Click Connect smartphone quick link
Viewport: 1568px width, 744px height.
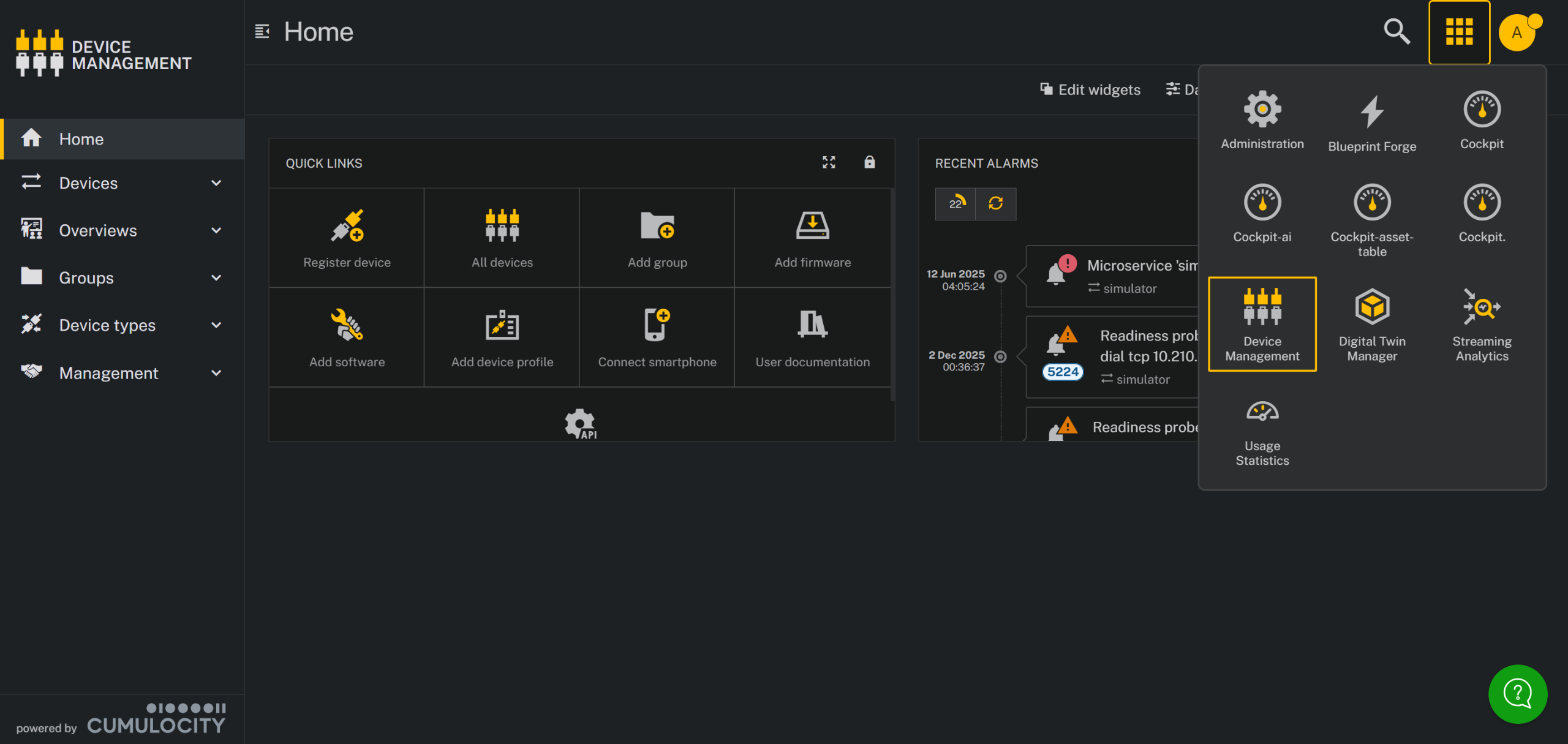pyautogui.click(x=657, y=338)
